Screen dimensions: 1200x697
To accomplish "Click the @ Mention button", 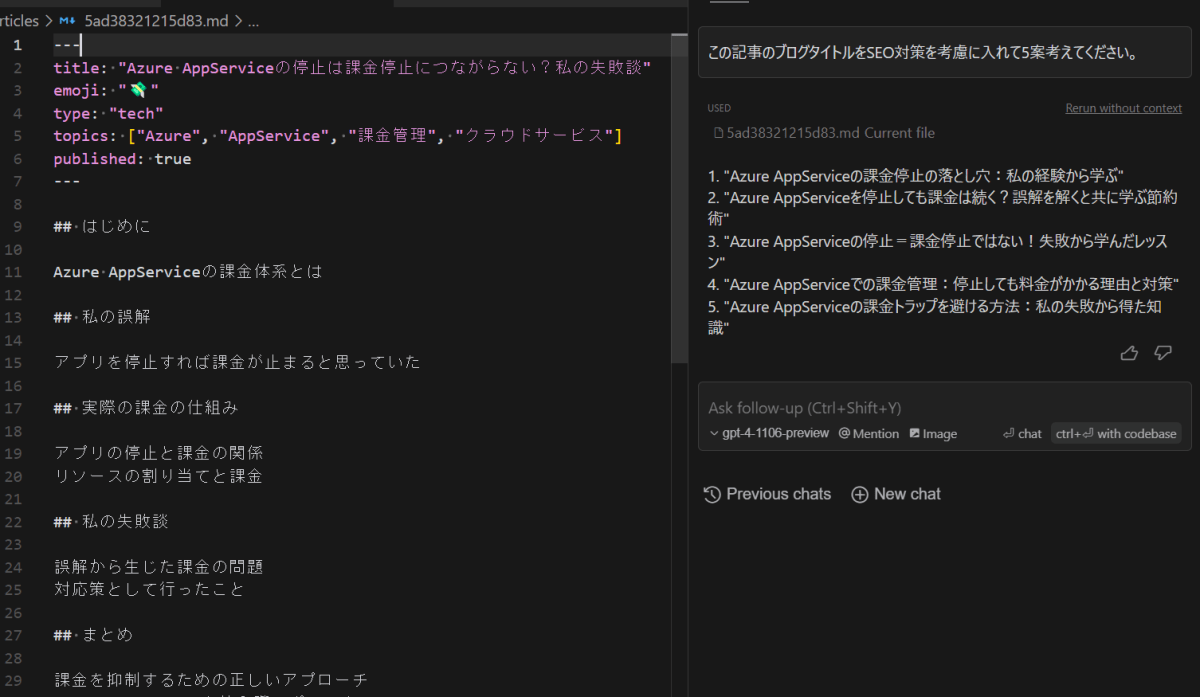I will pos(869,433).
